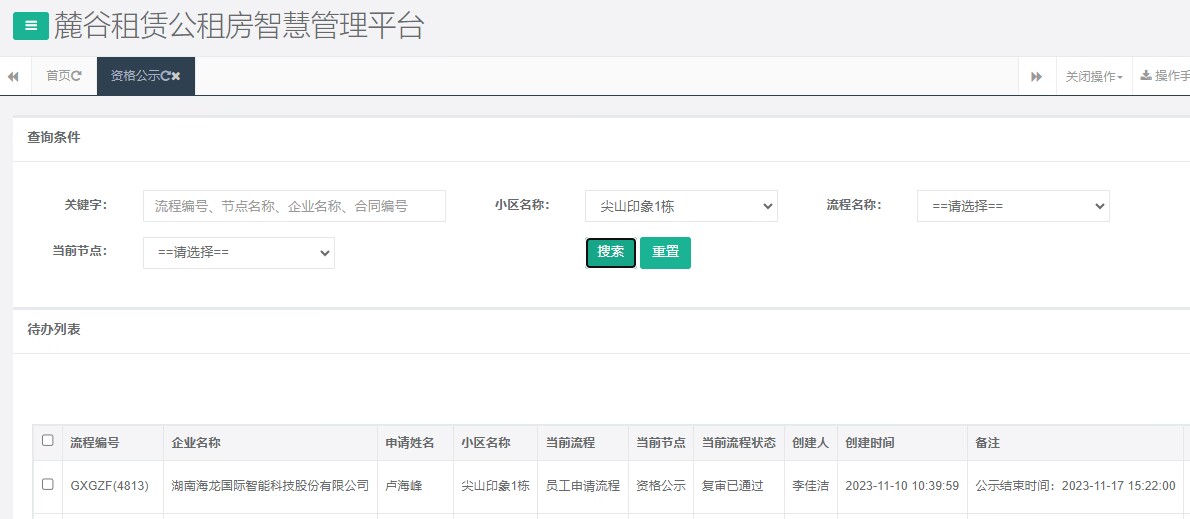Click the 创建时间 column header
Screen dimensions: 1190x519
pos(870,443)
